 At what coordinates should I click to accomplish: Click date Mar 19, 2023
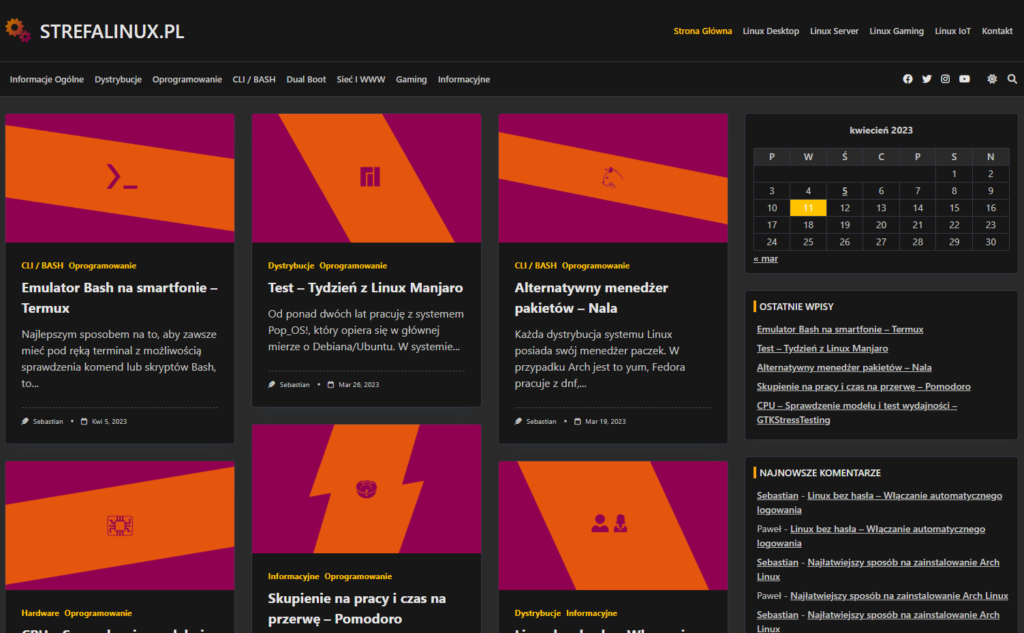(x=605, y=421)
